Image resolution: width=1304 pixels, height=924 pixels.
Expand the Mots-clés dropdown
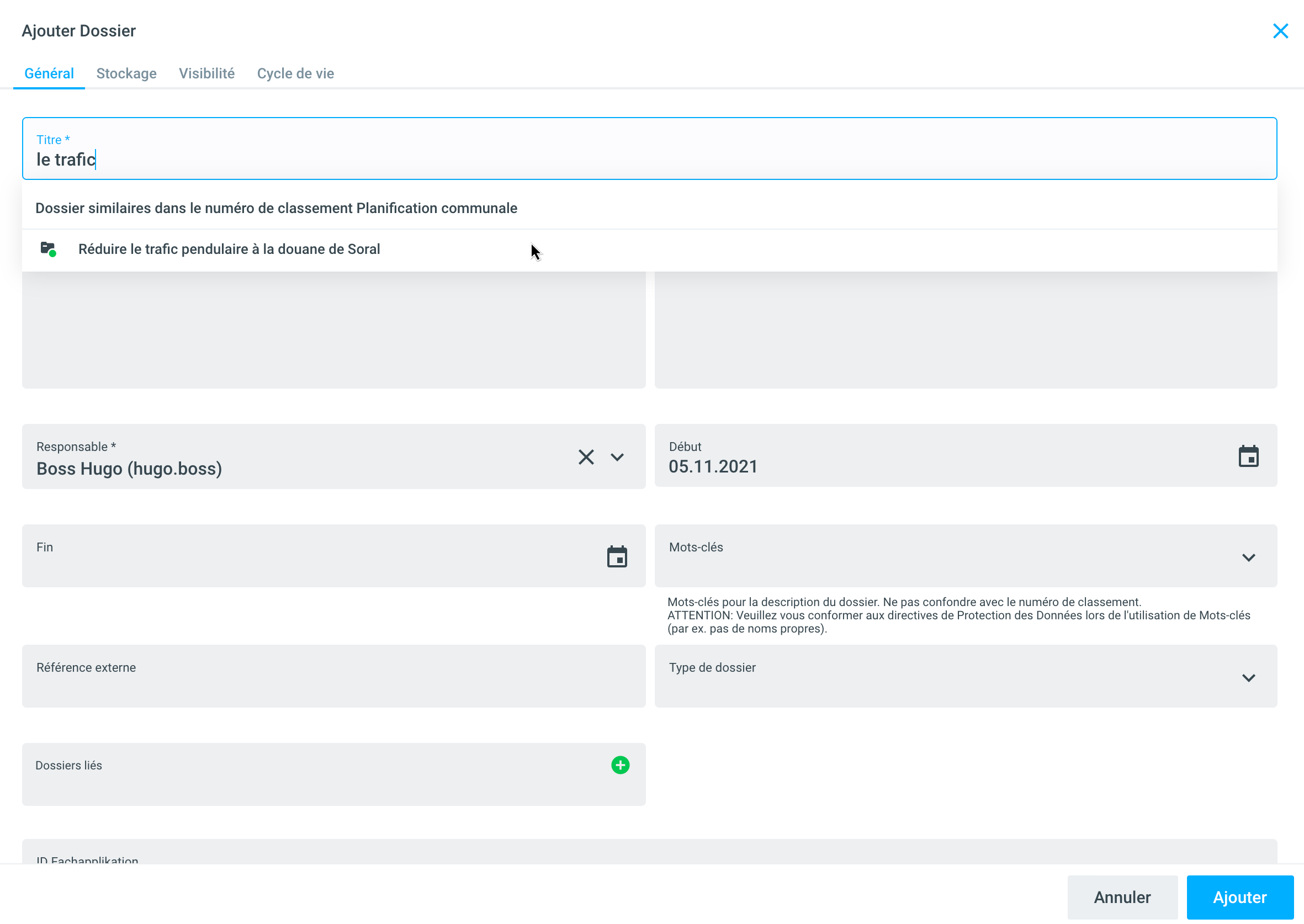(x=1248, y=557)
